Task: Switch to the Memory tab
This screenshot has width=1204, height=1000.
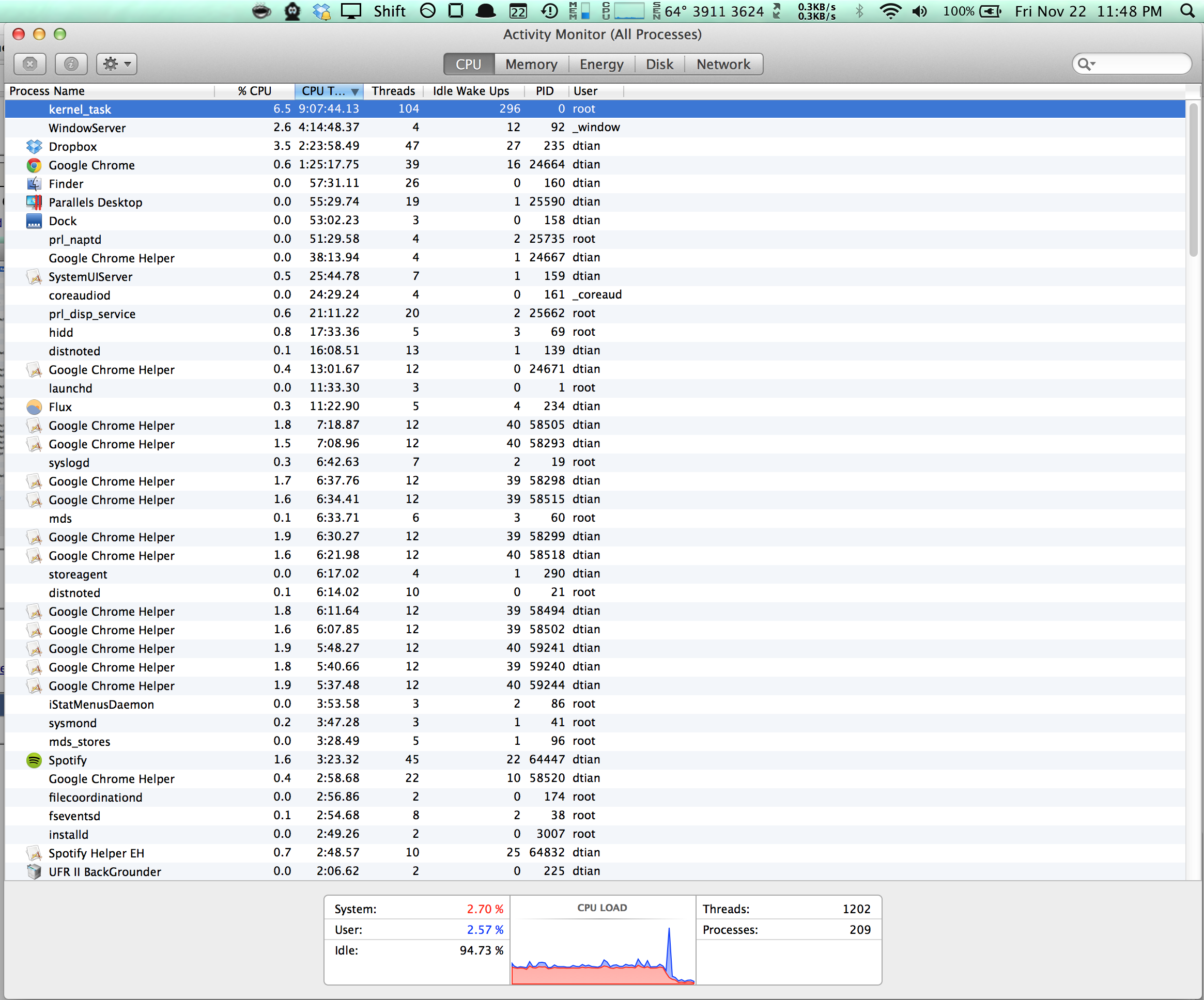Action: pos(531,64)
